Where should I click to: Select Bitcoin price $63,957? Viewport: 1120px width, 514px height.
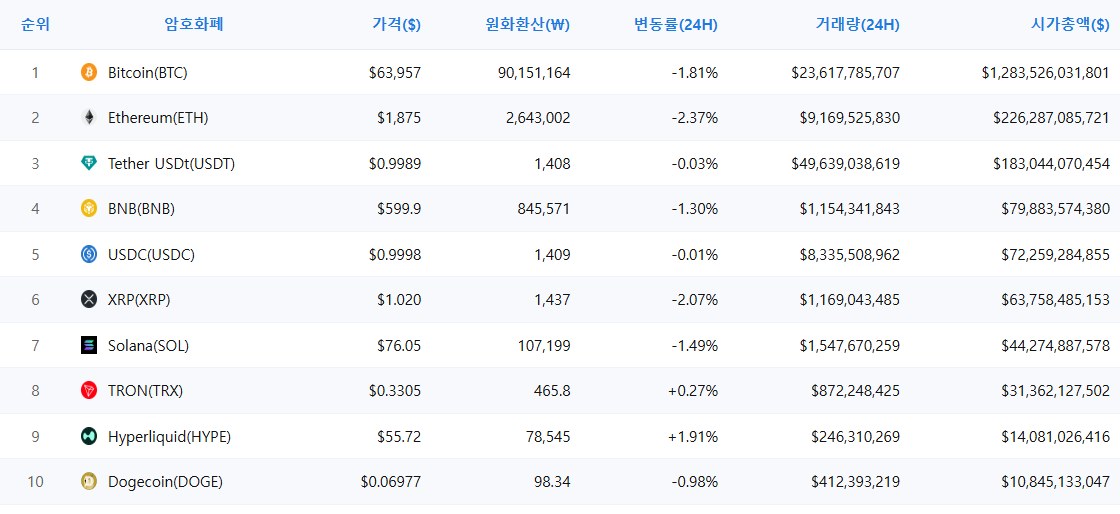(x=395, y=72)
